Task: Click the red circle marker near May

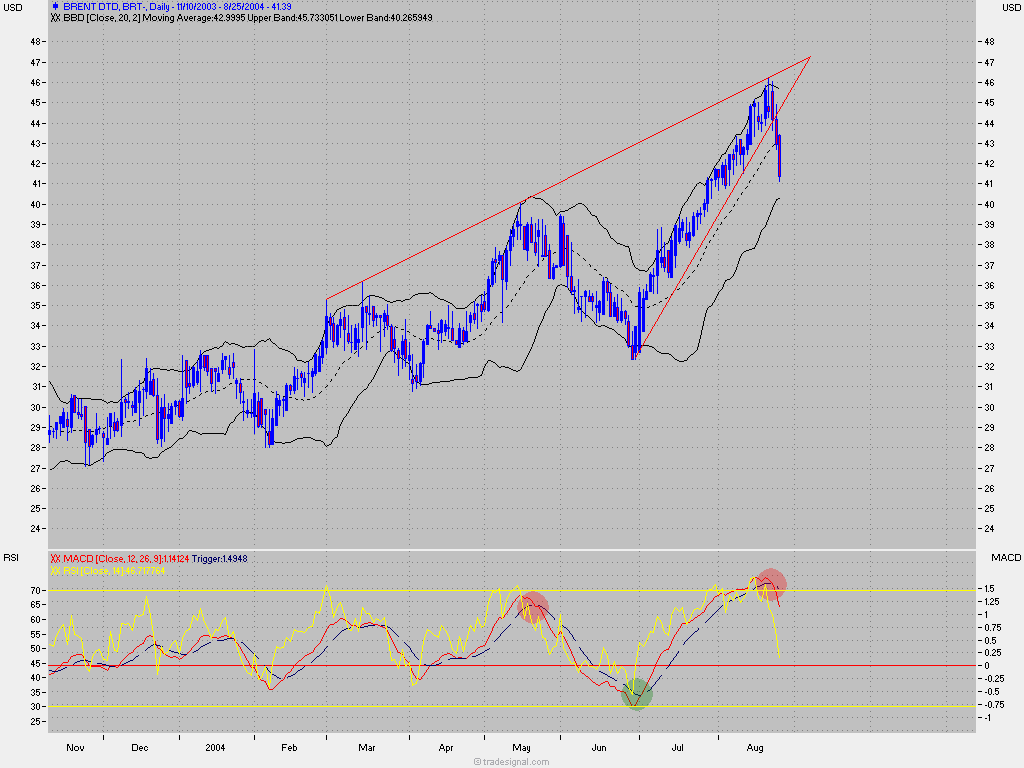Action: (533, 606)
